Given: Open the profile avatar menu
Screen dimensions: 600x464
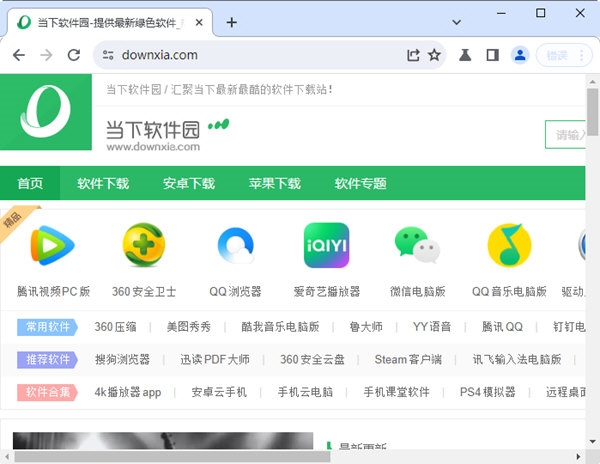Looking at the screenshot, I should click(x=520, y=55).
